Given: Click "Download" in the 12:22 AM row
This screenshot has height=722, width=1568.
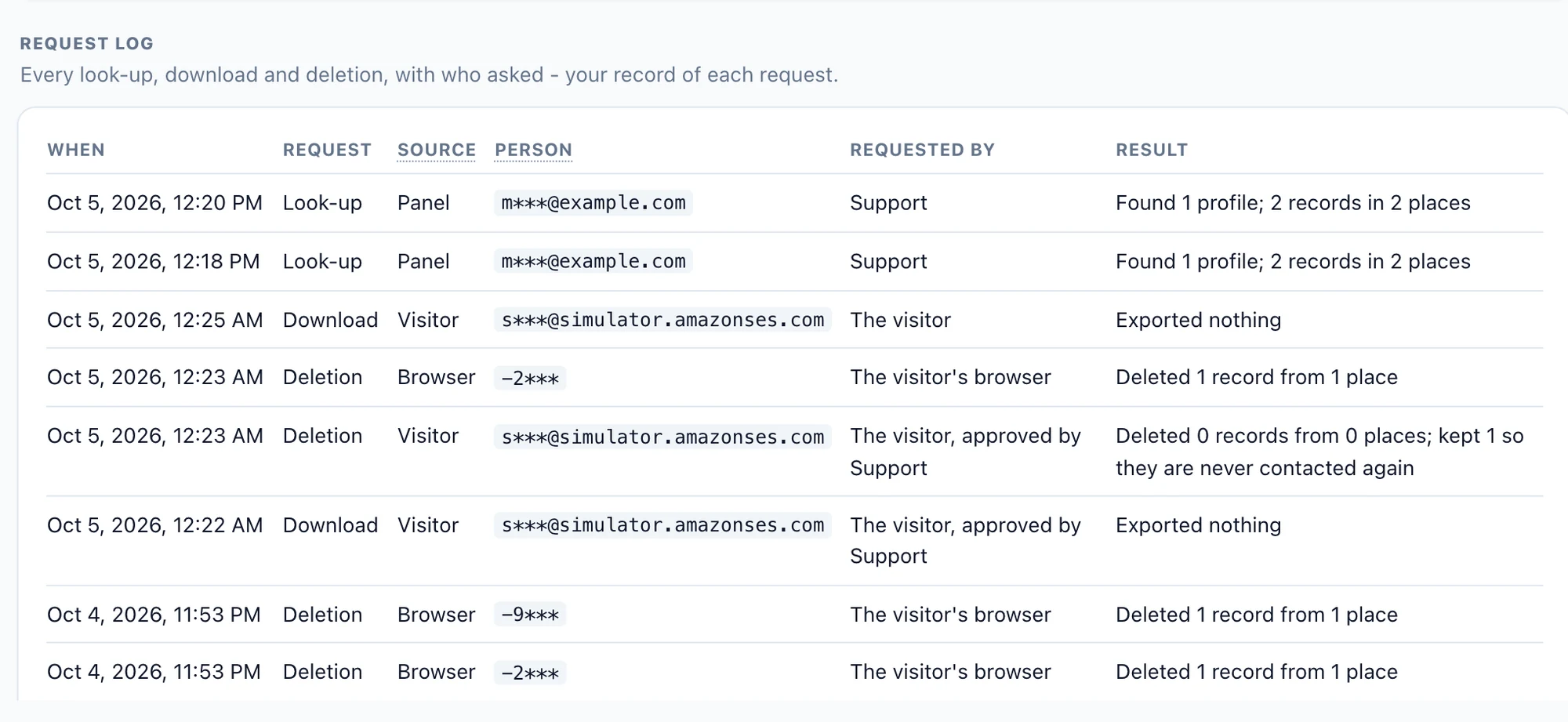Looking at the screenshot, I should (330, 525).
